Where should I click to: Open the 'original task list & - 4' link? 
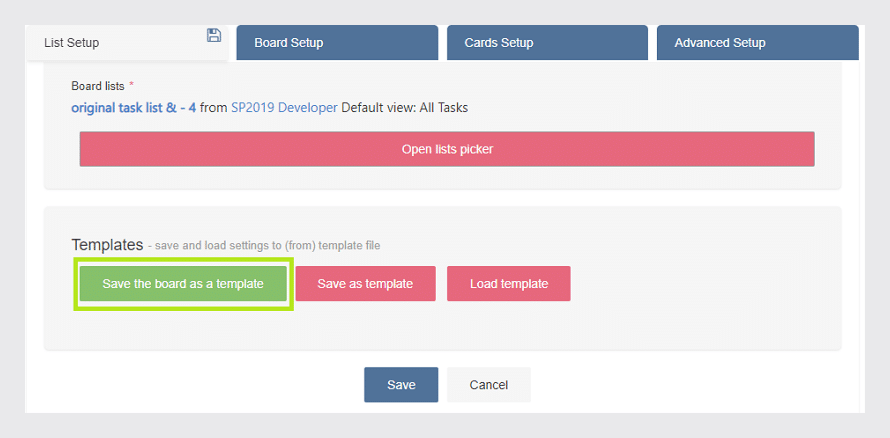point(134,107)
